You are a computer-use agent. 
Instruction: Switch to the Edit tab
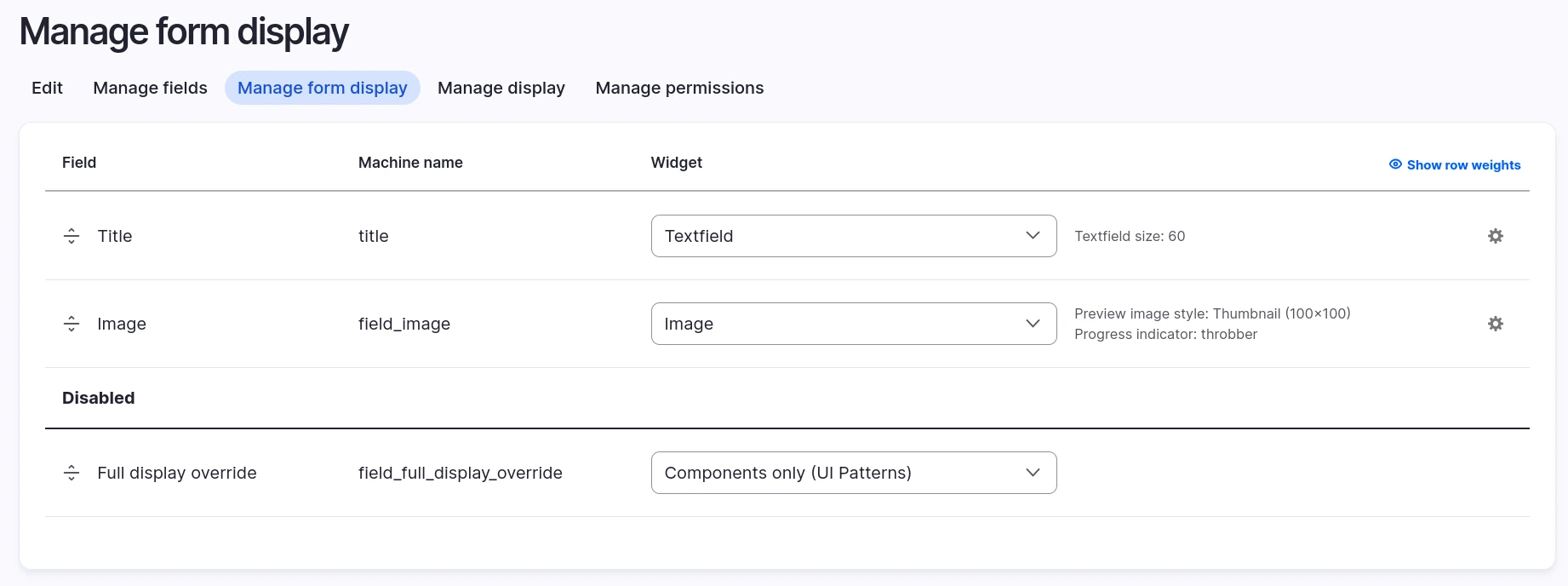tap(47, 88)
